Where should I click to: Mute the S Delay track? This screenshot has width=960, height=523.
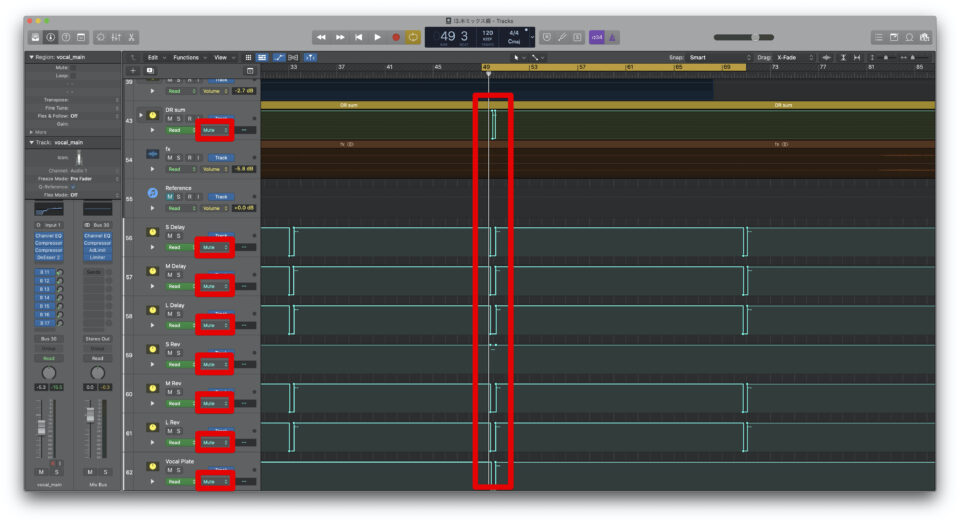(x=170, y=236)
